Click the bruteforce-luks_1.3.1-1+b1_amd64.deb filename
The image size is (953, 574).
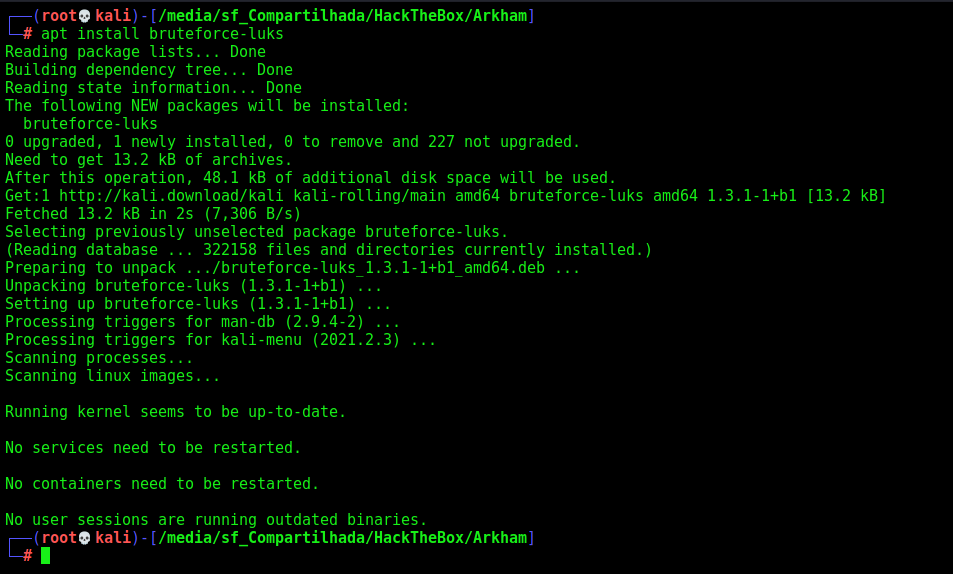[383, 268]
